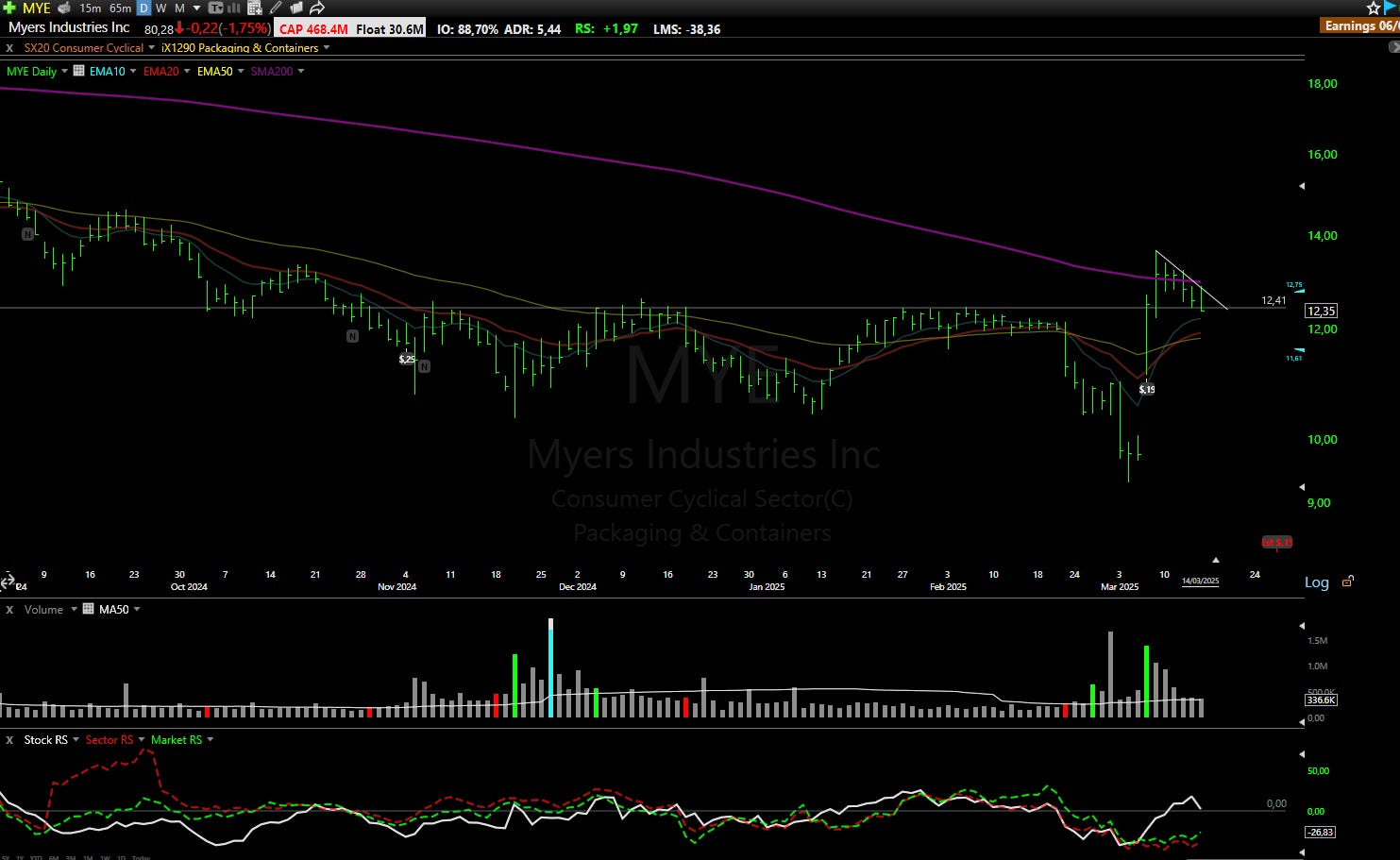Screen dimensions: 1400x860
Task: Click the ADR: 5,44 value
Action: 532,29
